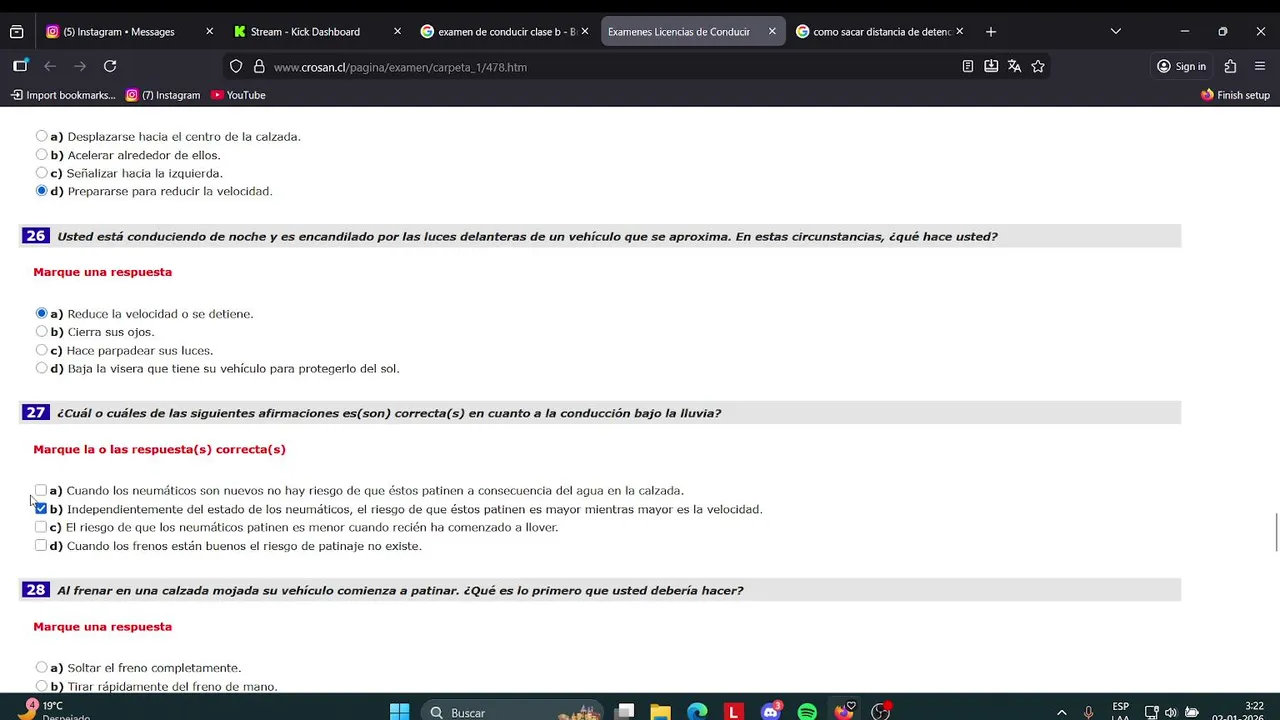Switch ESP keyboard language indicator
The width and height of the screenshot is (1280, 720).
tap(1120, 712)
